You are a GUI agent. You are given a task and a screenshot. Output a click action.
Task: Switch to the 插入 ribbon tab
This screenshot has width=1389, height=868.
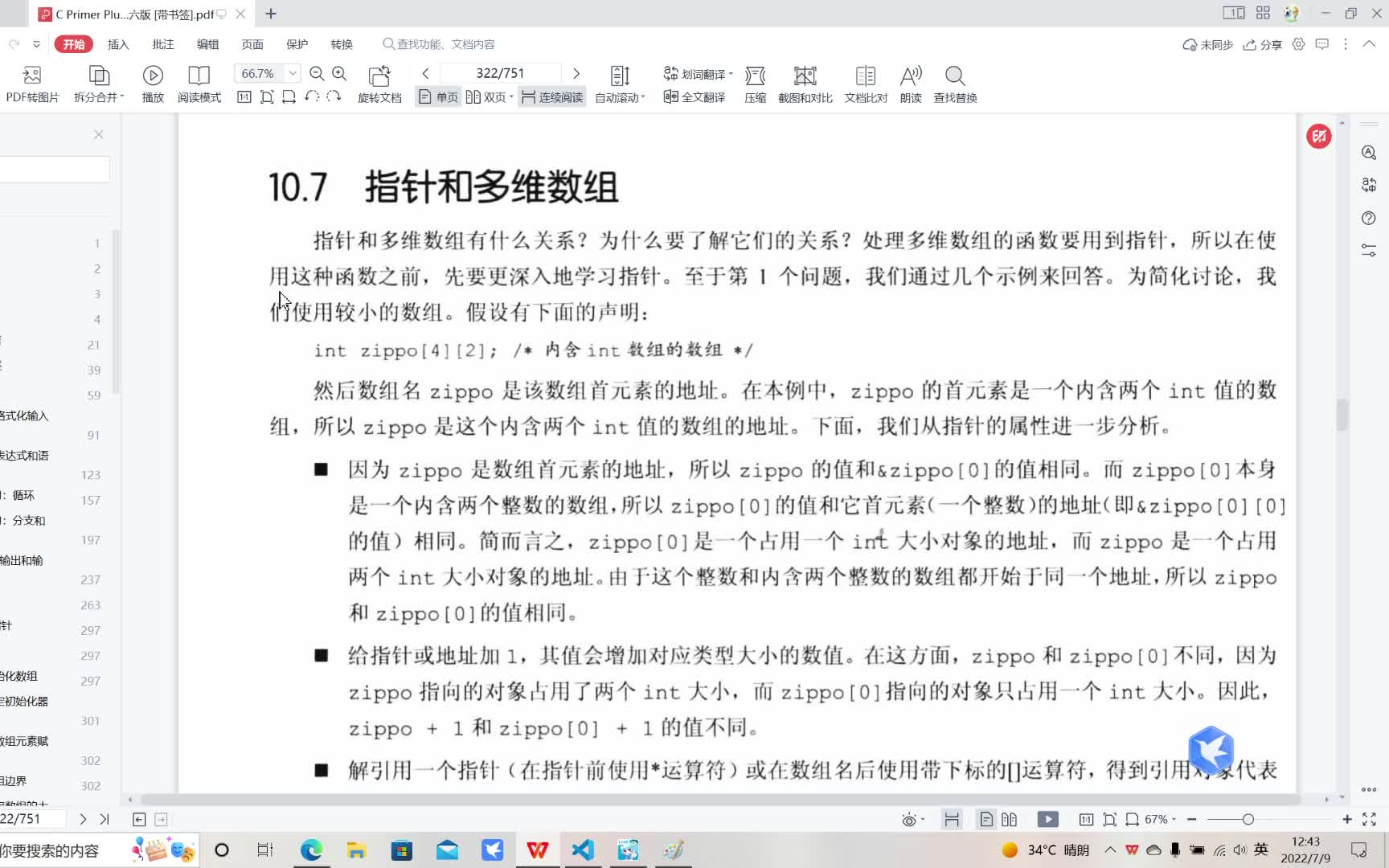[x=117, y=44]
